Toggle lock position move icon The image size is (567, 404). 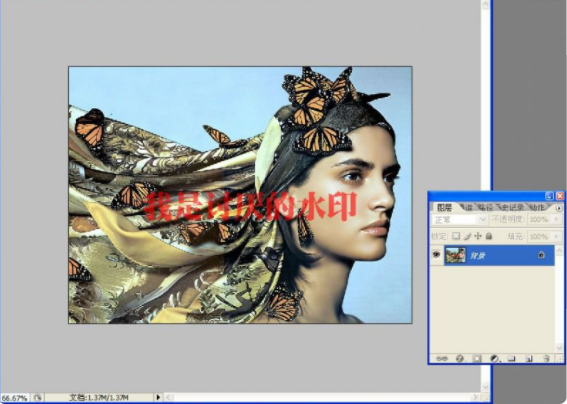(478, 236)
